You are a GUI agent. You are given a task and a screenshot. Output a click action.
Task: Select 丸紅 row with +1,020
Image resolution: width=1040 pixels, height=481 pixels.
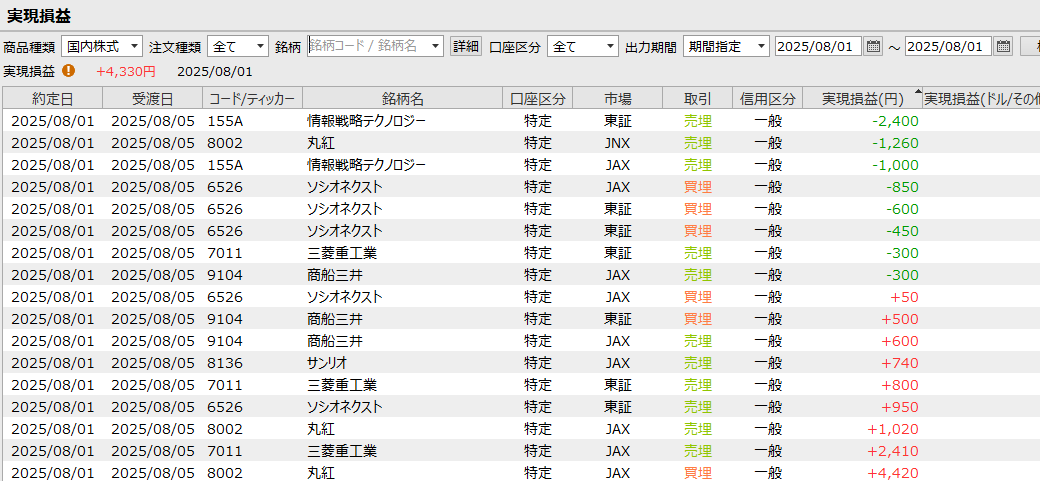coord(520,429)
